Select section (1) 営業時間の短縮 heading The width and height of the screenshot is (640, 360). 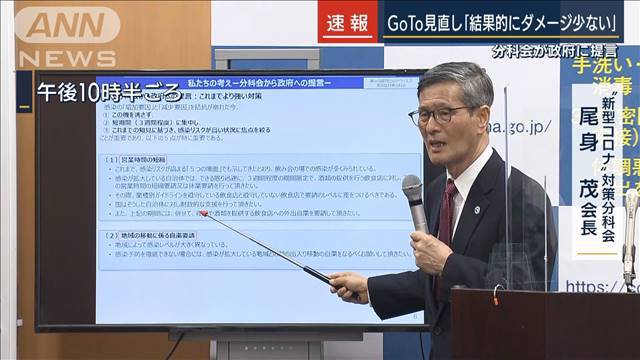(x=136, y=160)
